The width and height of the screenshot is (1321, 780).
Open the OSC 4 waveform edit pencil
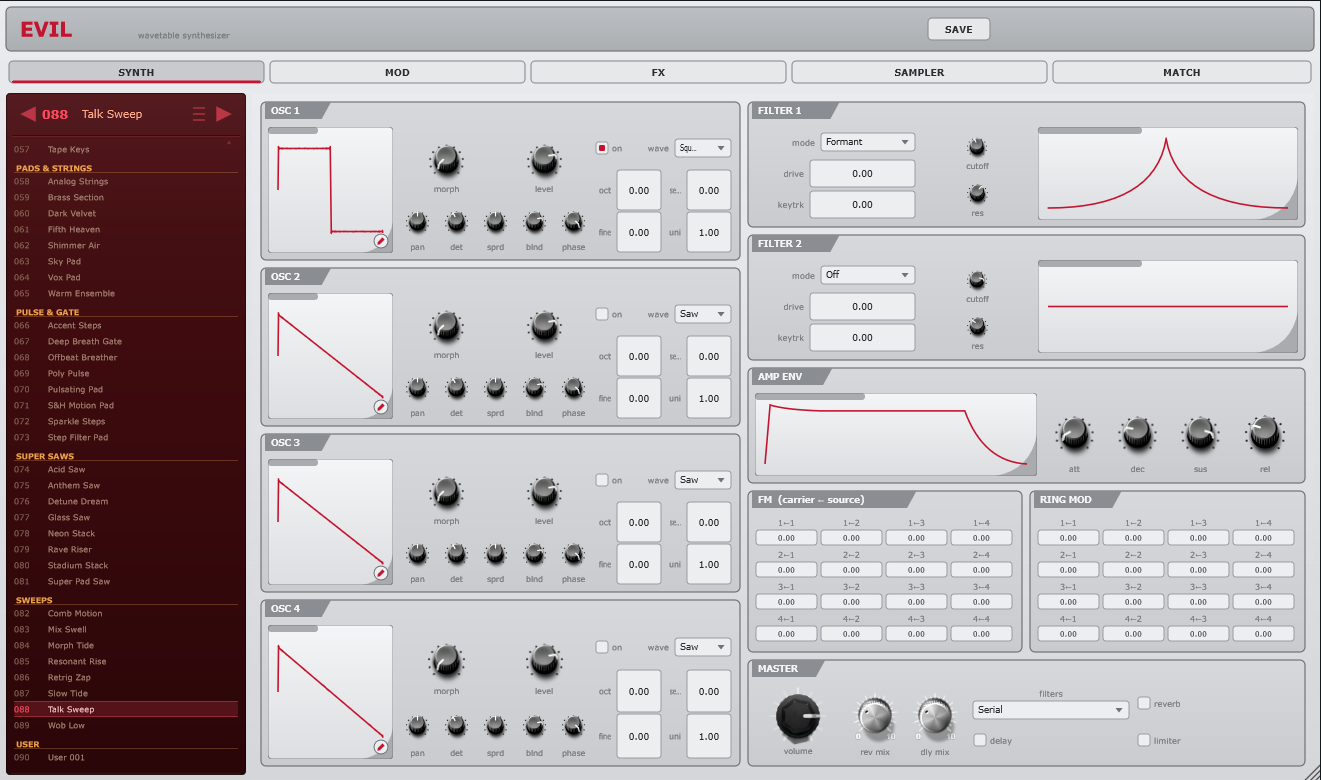(381, 747)
